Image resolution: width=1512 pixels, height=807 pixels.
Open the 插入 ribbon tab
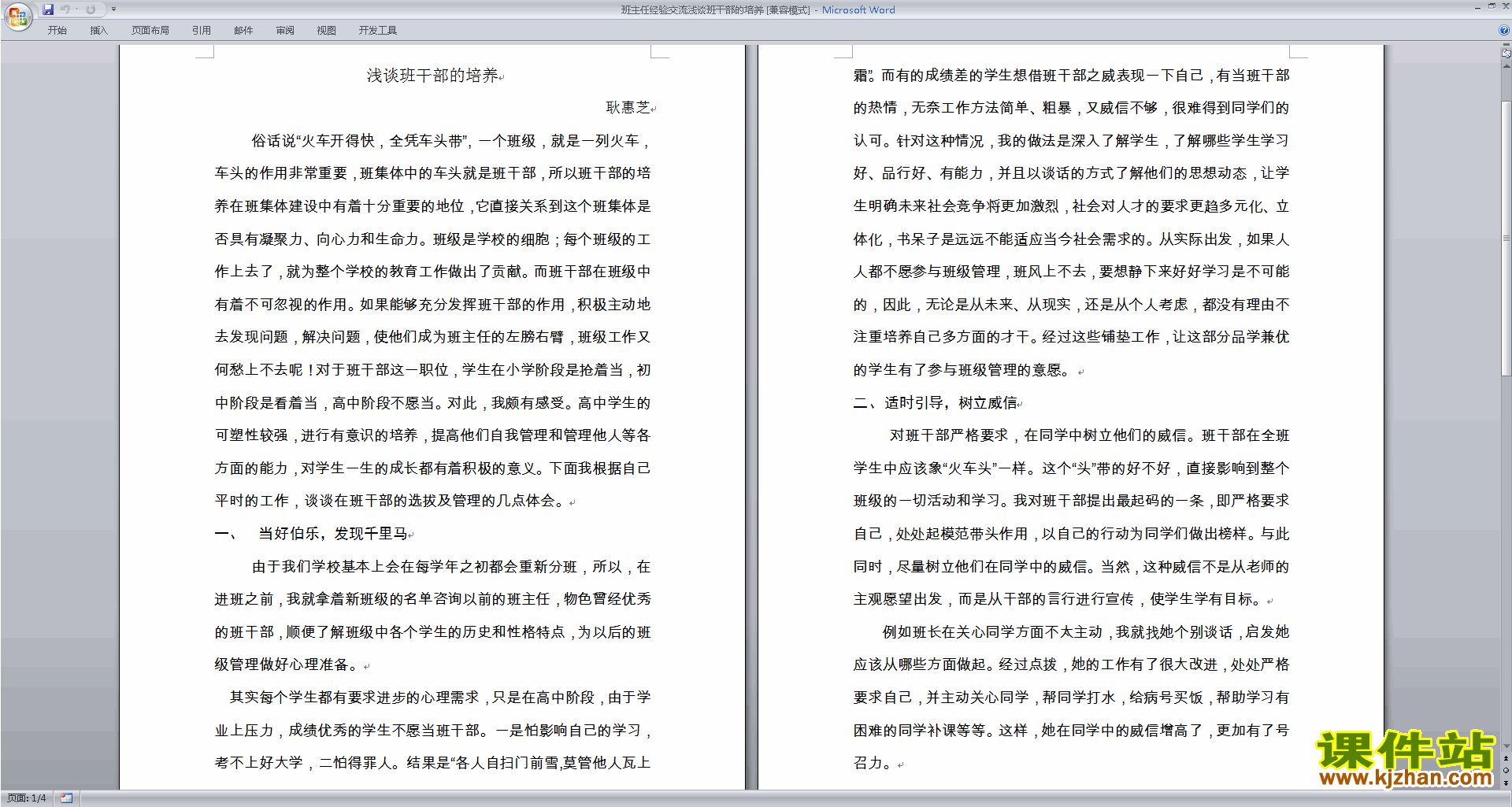tap(98, 31)
